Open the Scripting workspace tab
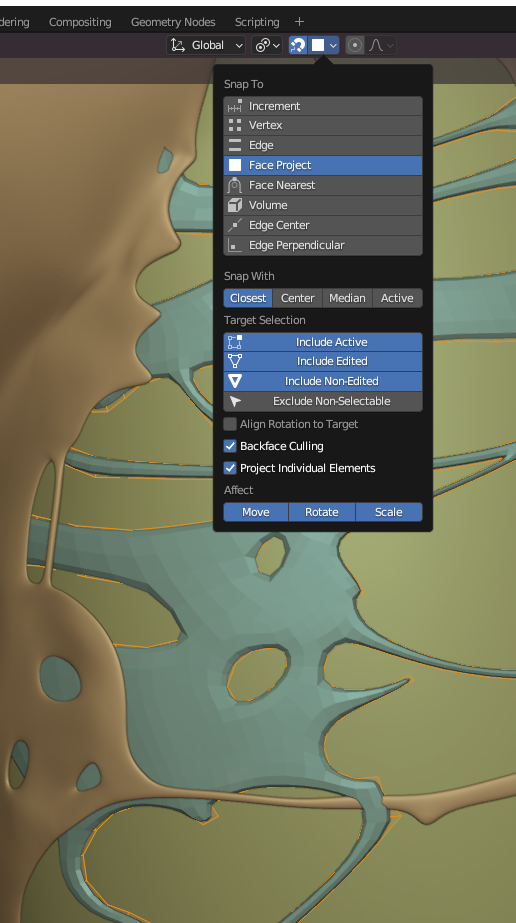This screenshot has height=923, width=516. coord(257,22)
